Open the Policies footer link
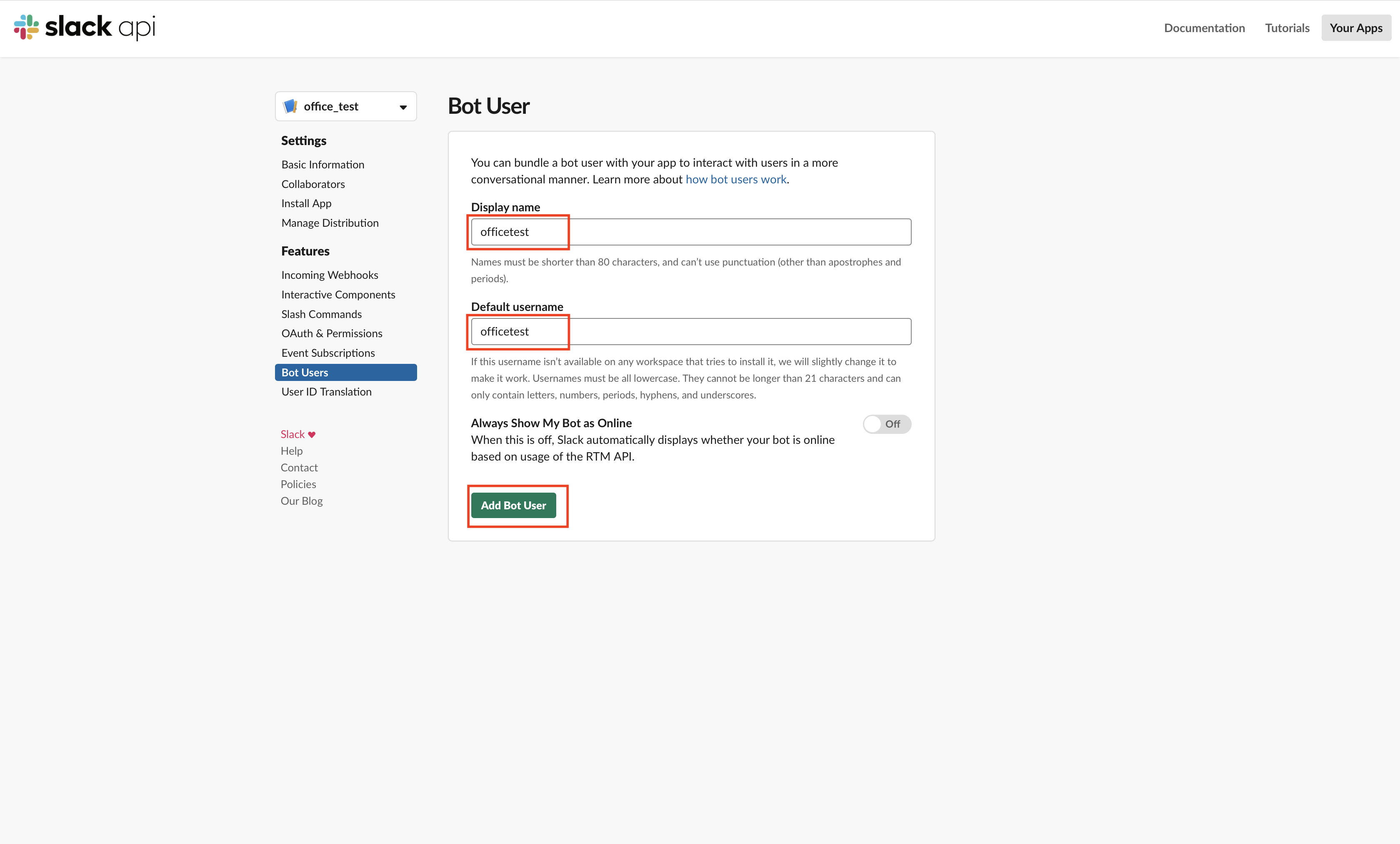Image resolution: width=1400 pixels, height=844 pixels. click(298, 484)
